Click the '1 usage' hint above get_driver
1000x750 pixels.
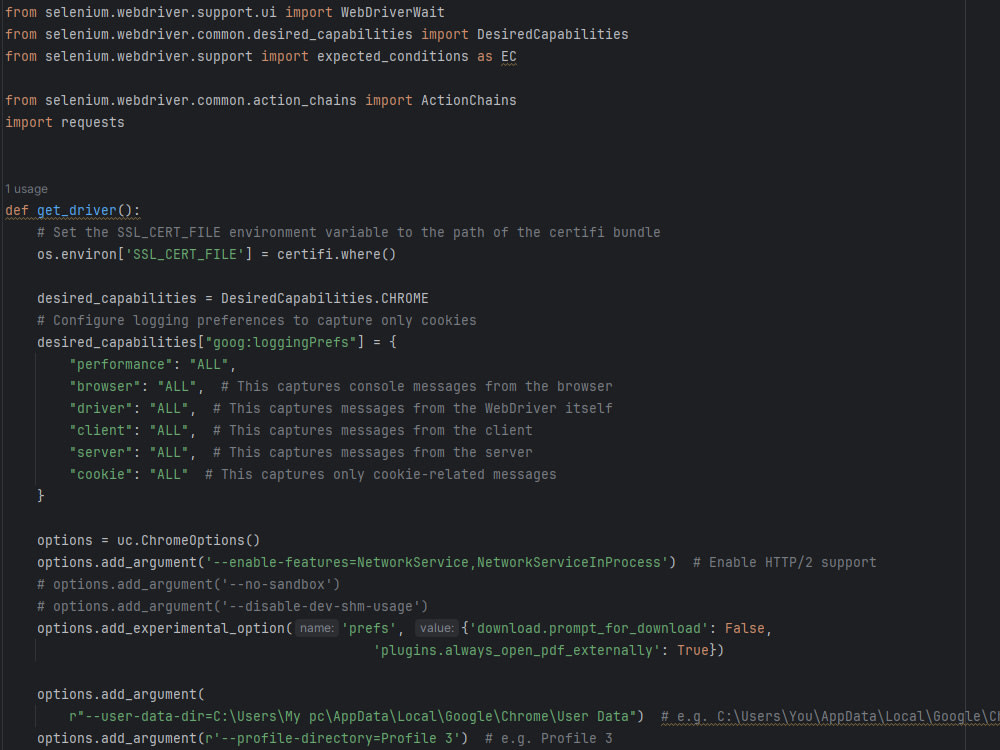tap(26, 189)
